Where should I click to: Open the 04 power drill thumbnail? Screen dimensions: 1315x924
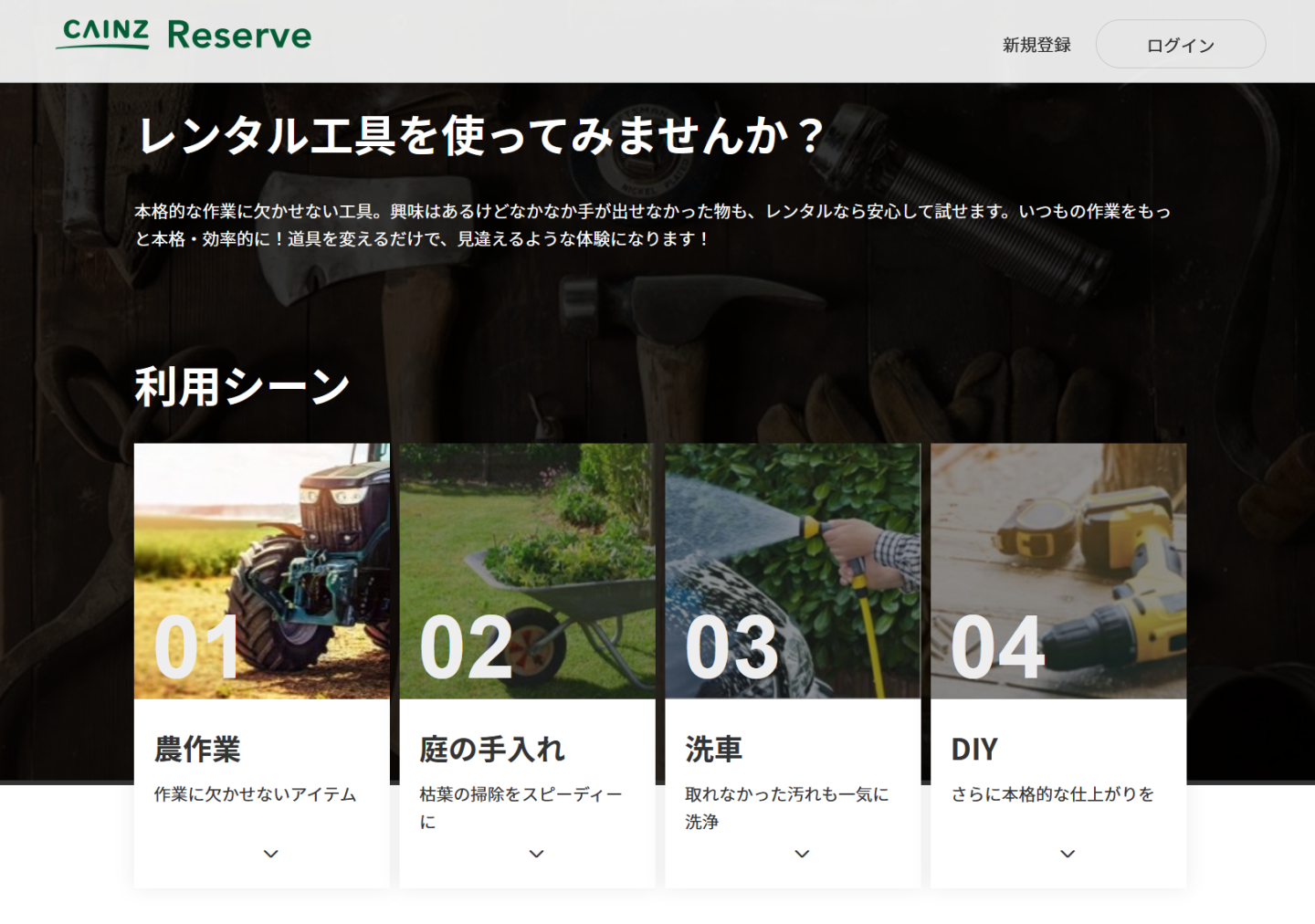pyautogui.click(x=1058, y=572)
